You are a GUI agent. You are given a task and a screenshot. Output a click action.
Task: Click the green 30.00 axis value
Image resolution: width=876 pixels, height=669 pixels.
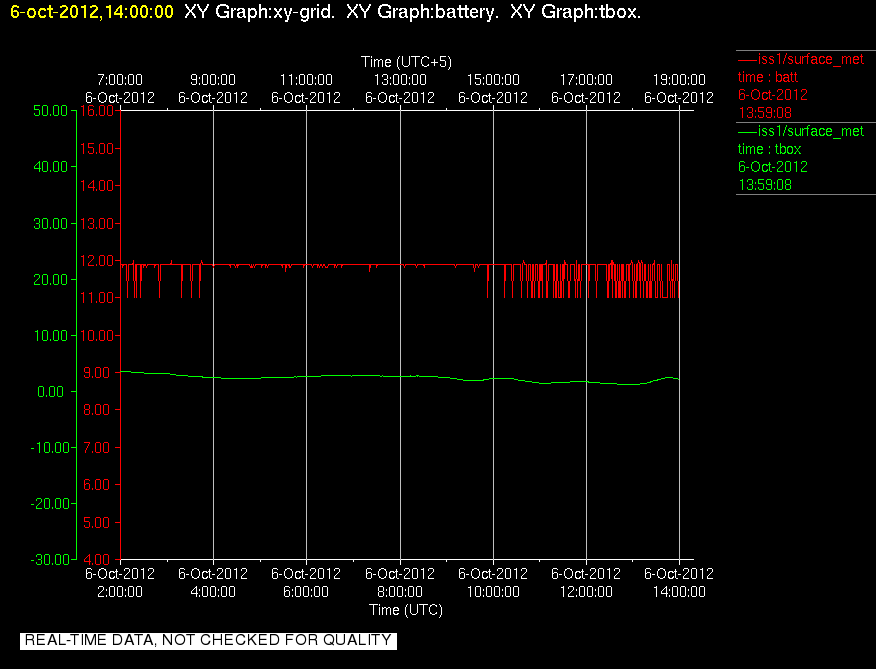[50, 223]
